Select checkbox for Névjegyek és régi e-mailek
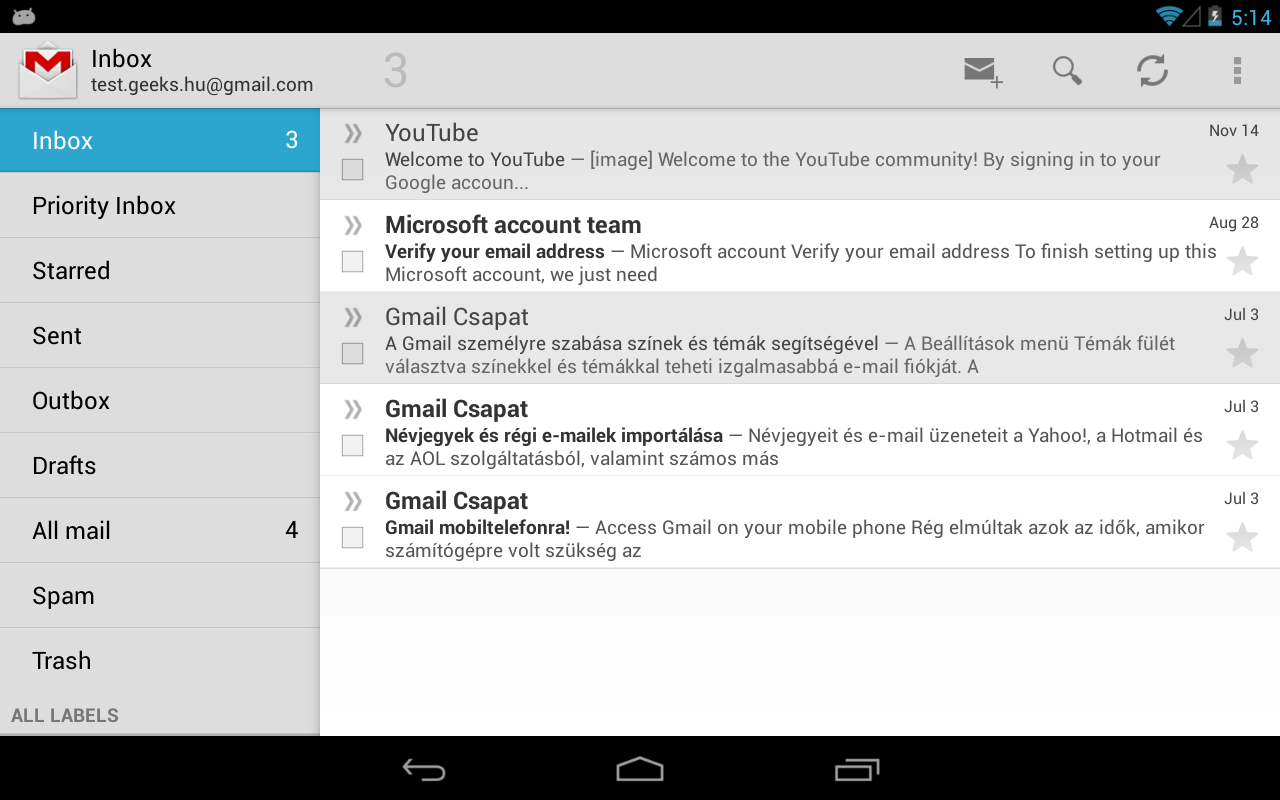This screenshot has width=1280, height=800. point(352,445)
